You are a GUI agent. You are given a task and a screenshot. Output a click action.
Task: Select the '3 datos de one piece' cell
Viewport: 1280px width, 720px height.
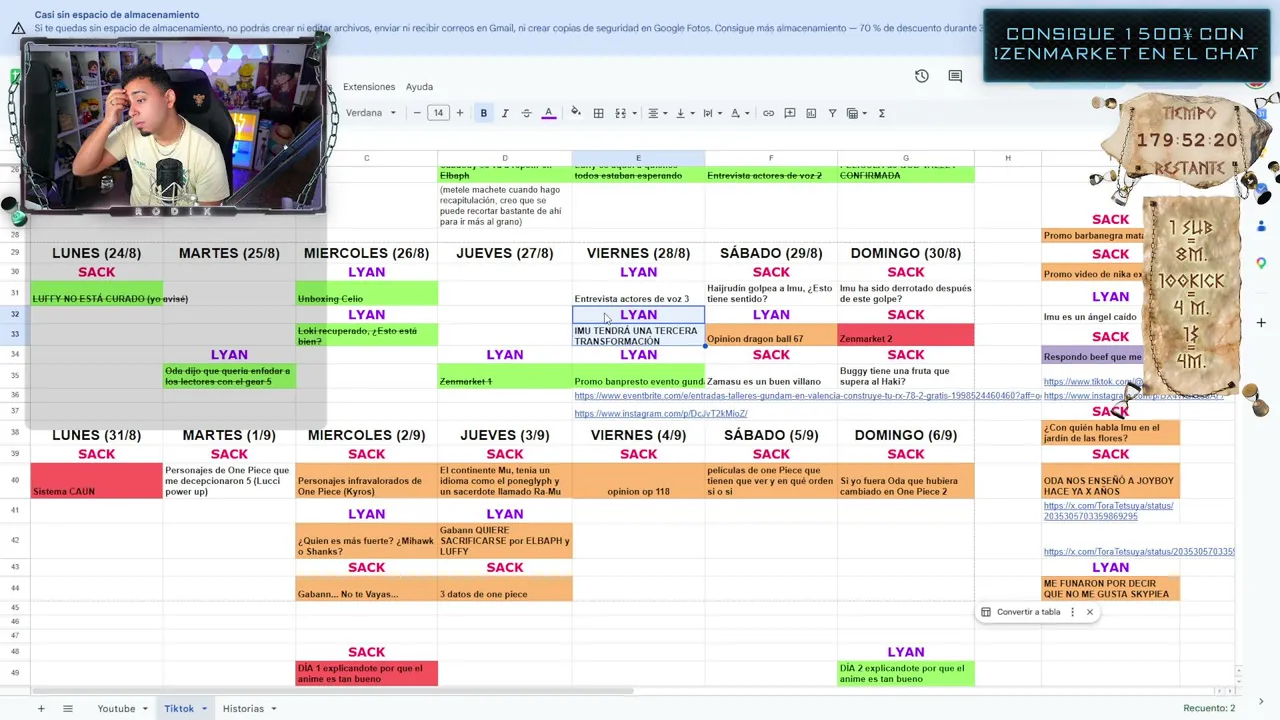[x=505, y=590]
